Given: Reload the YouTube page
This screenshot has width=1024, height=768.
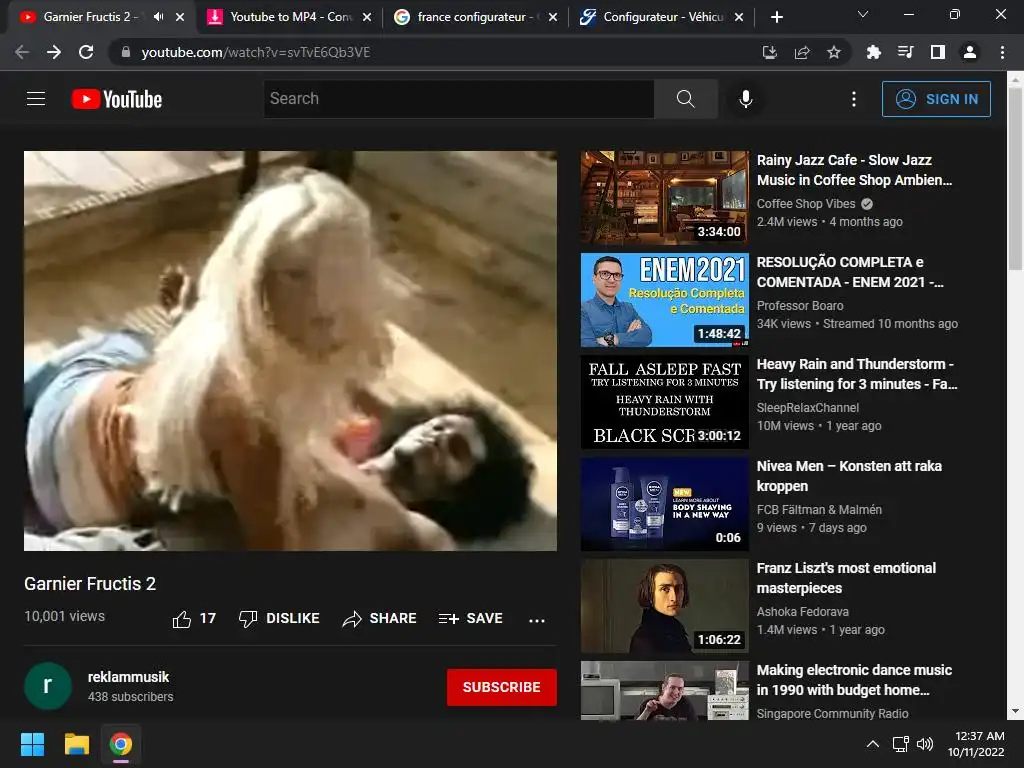Looking at the screenshot, I should 86,52.
